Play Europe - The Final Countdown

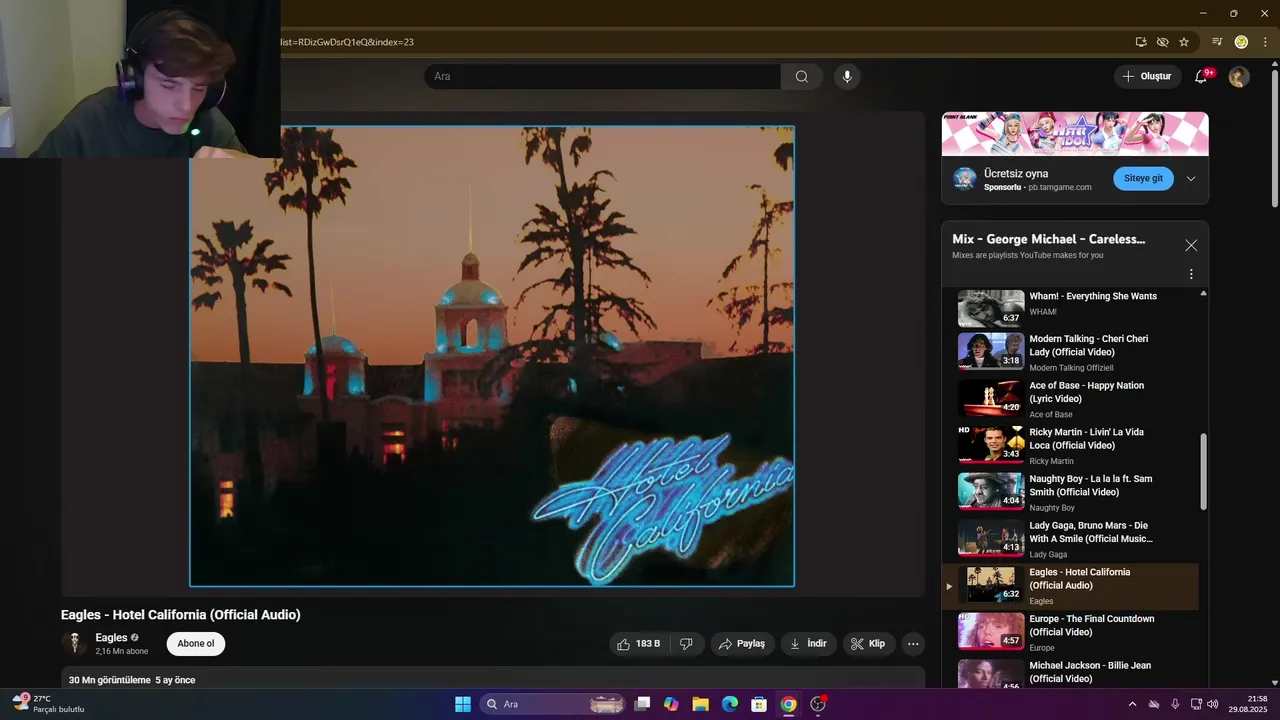(1070, 632)
